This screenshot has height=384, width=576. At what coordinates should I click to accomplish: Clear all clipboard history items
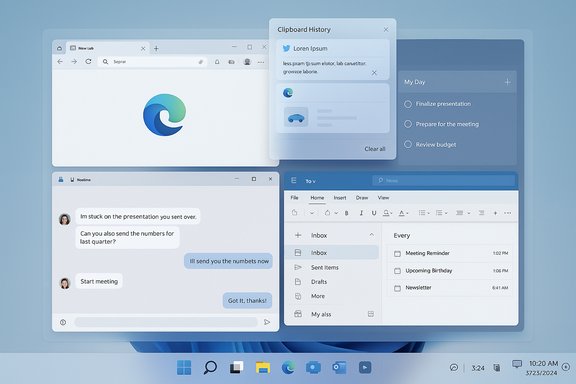pos(375,149)
